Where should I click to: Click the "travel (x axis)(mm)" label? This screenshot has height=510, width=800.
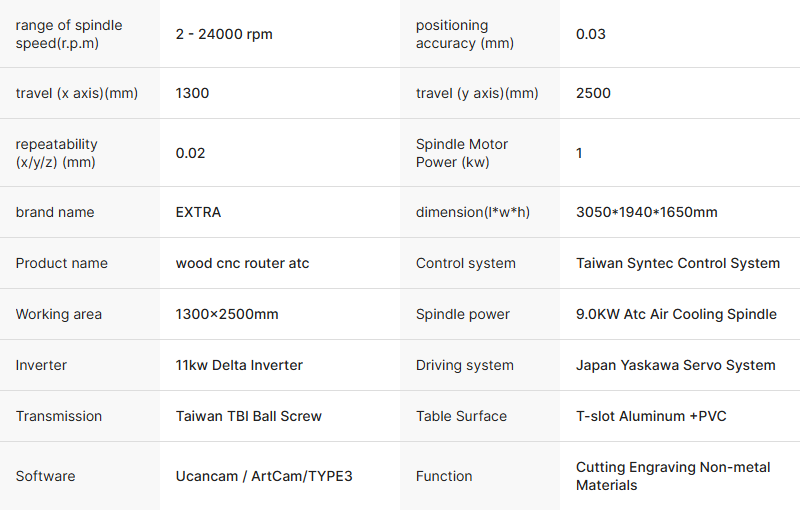point(77,93)
